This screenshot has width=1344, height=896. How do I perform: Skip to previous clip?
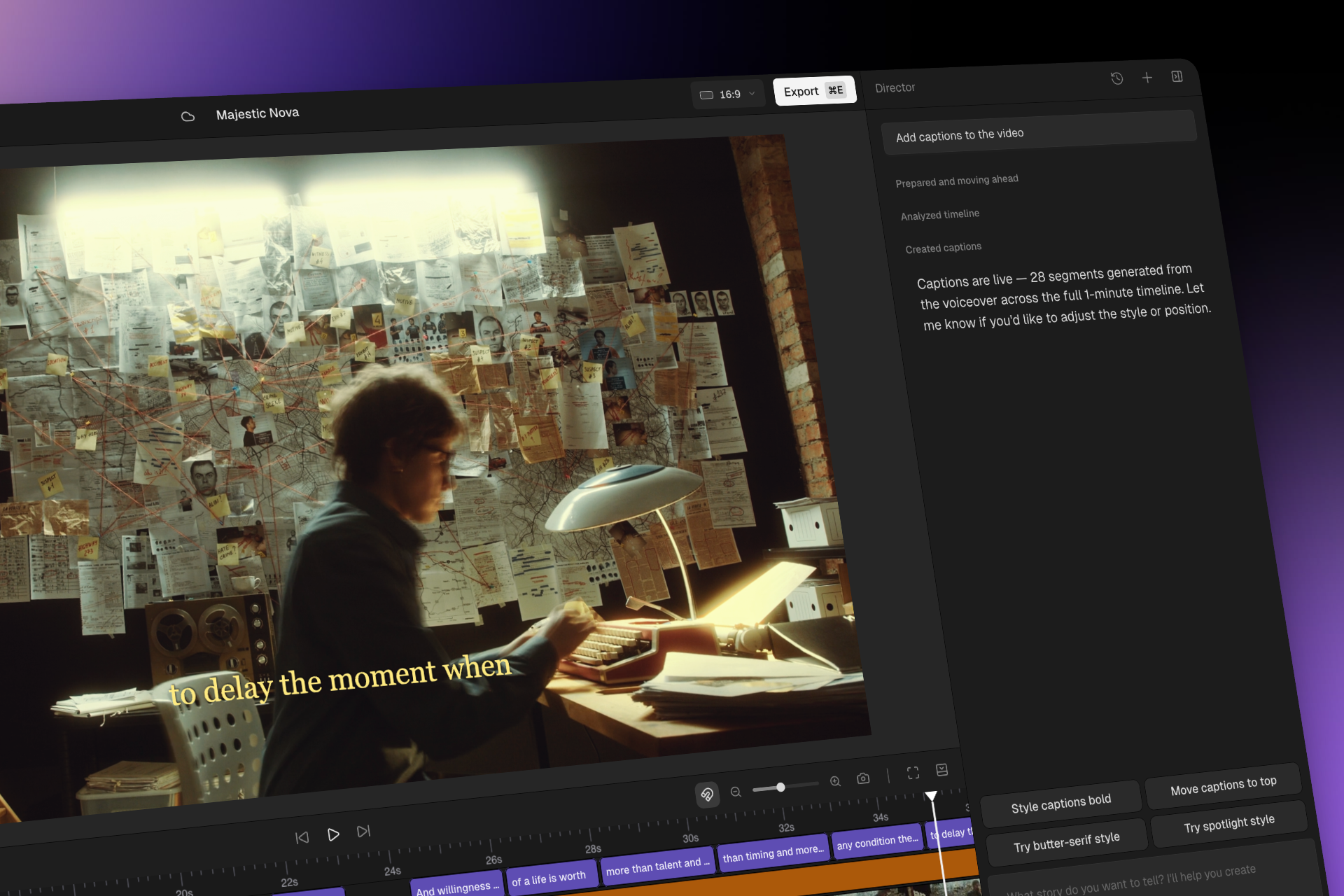tap(302, 837)
